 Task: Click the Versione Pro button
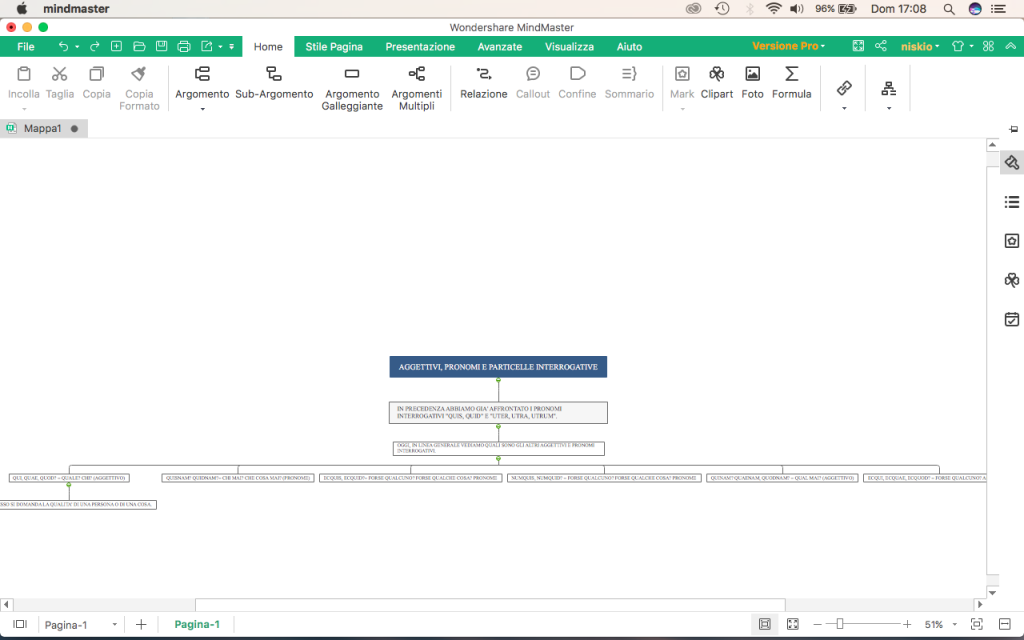click(788, 47)
